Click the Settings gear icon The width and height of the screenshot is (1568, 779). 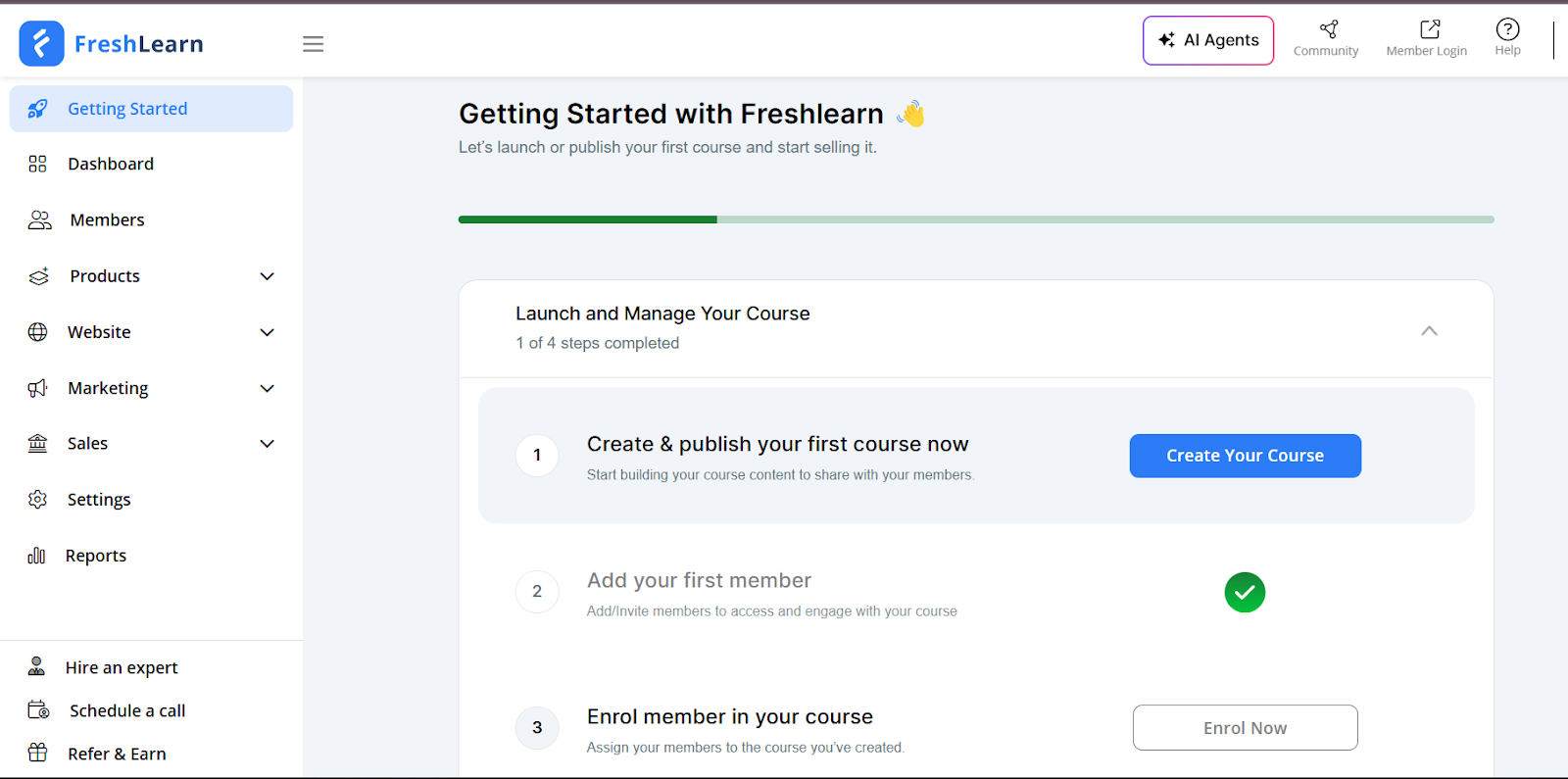(38, 500)
